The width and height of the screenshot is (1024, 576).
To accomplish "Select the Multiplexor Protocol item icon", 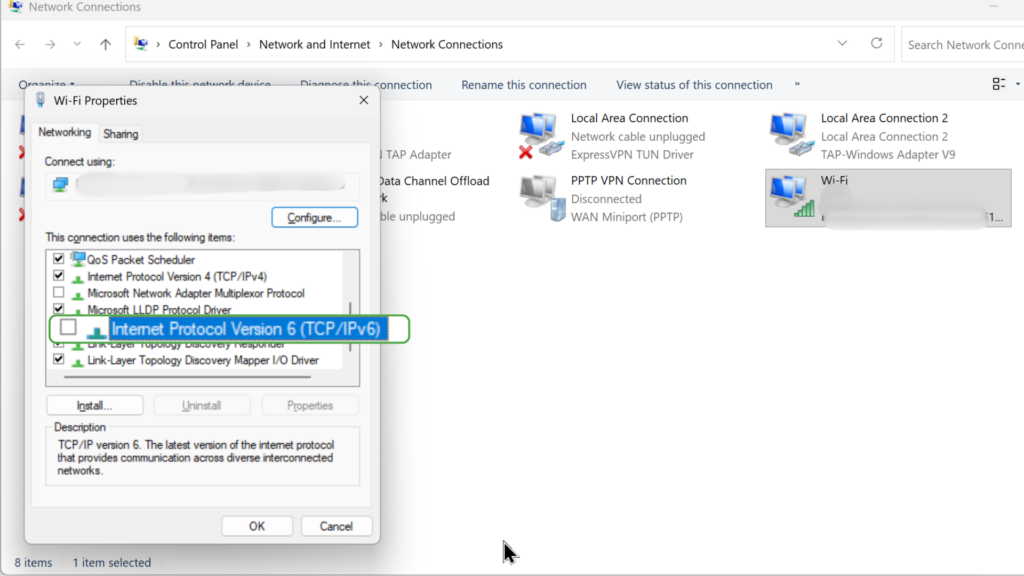I will [78, 295].
